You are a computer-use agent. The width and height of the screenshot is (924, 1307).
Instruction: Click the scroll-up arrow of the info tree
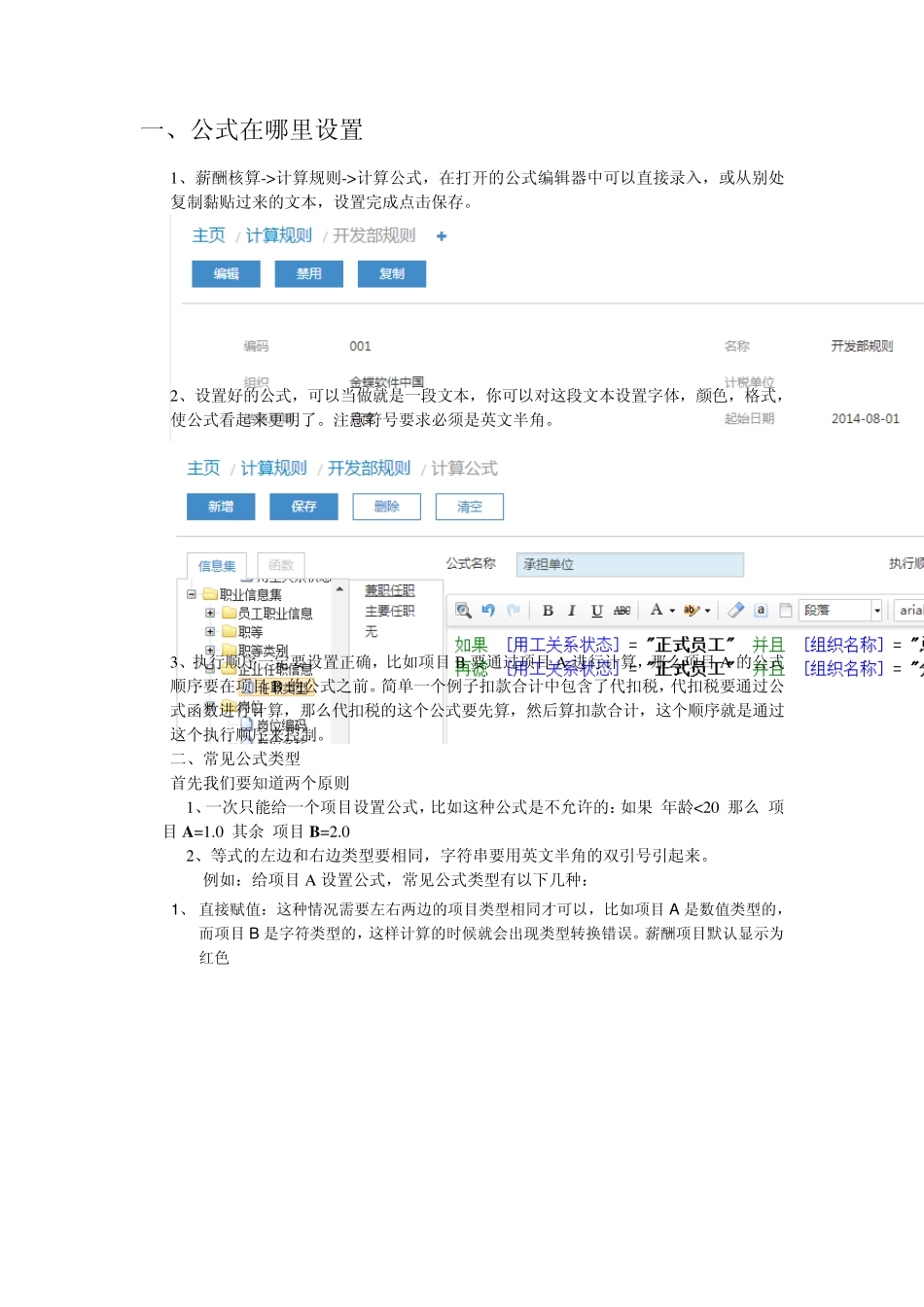point(339,589)
